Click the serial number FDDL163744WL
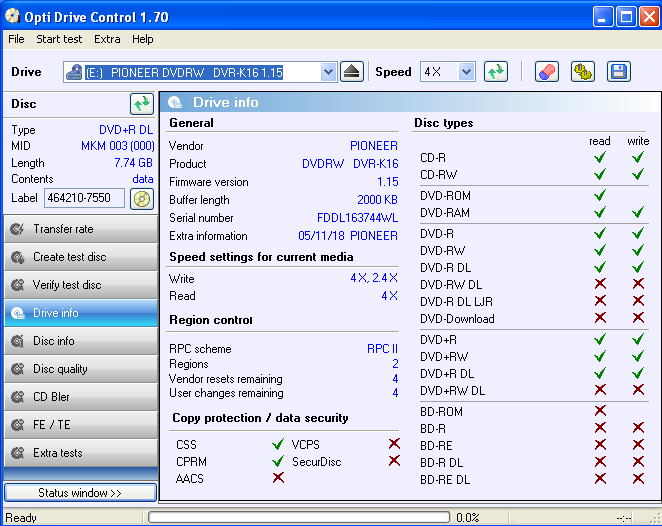 (x=357, y=218)
